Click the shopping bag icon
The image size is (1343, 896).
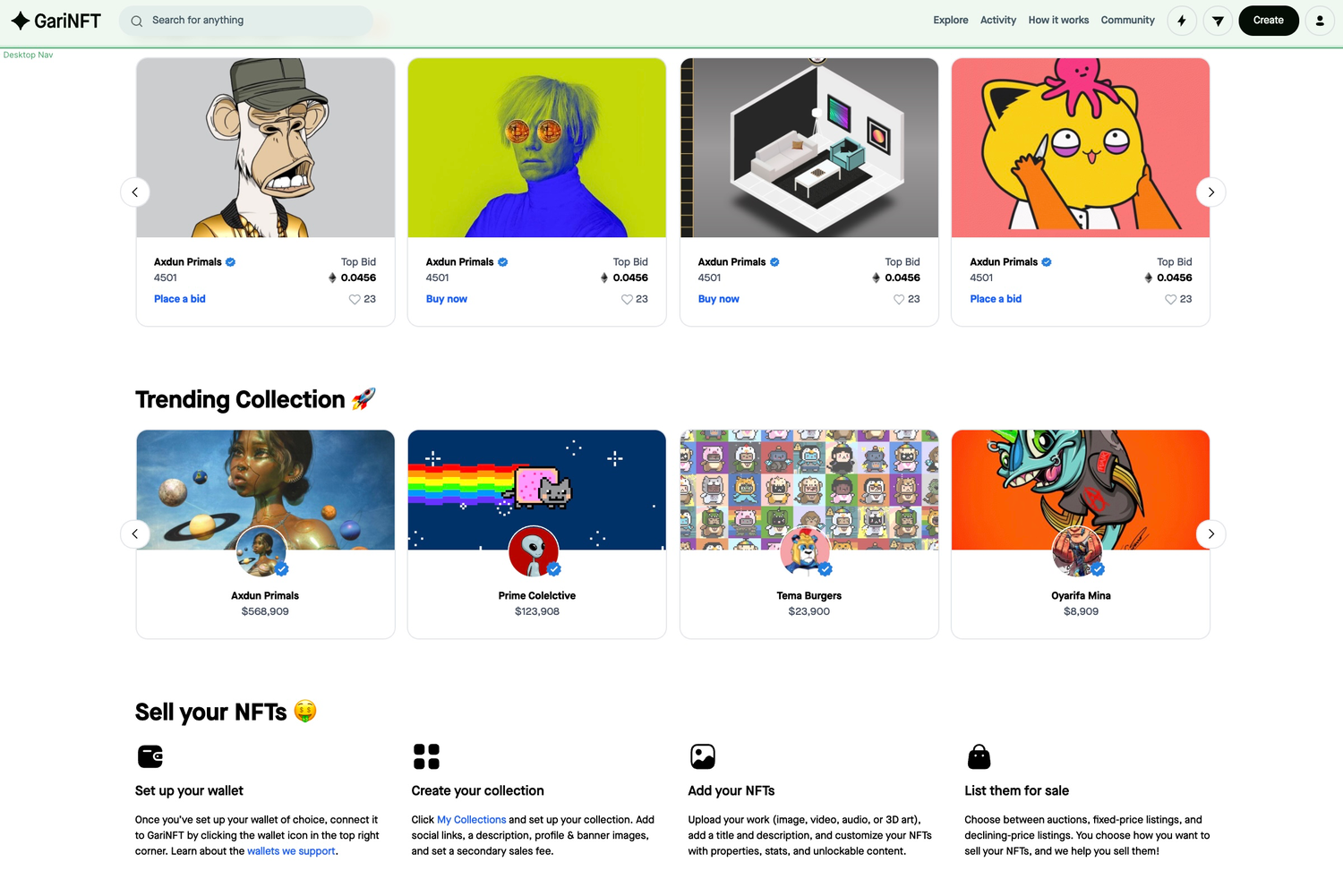[979, 756]
